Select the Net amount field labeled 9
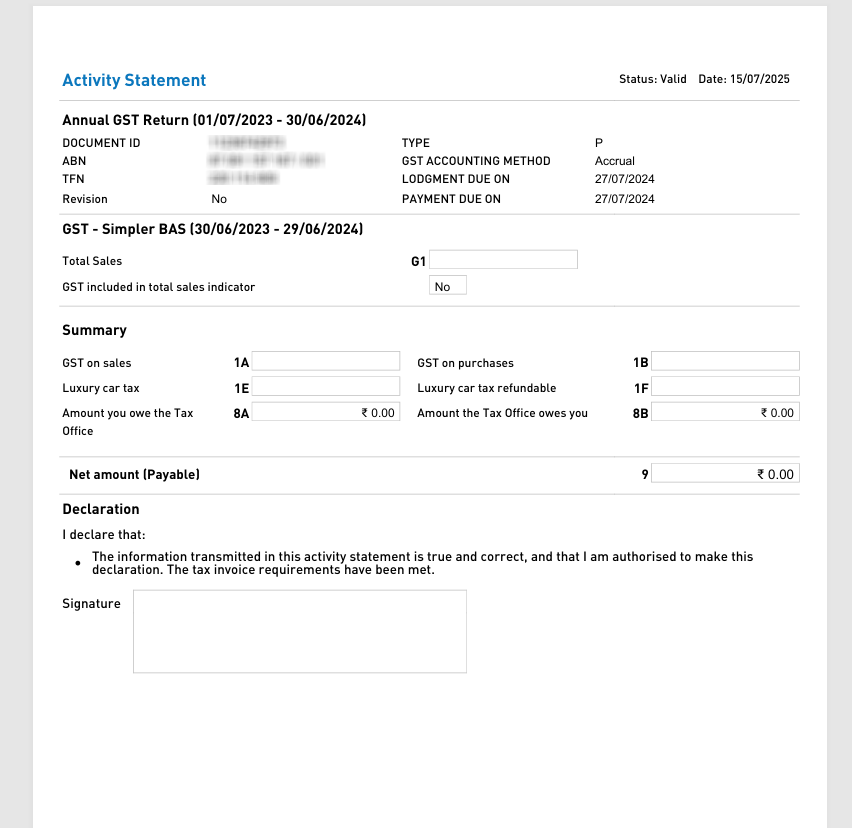The image size is (852, 828). pos(725,474)
